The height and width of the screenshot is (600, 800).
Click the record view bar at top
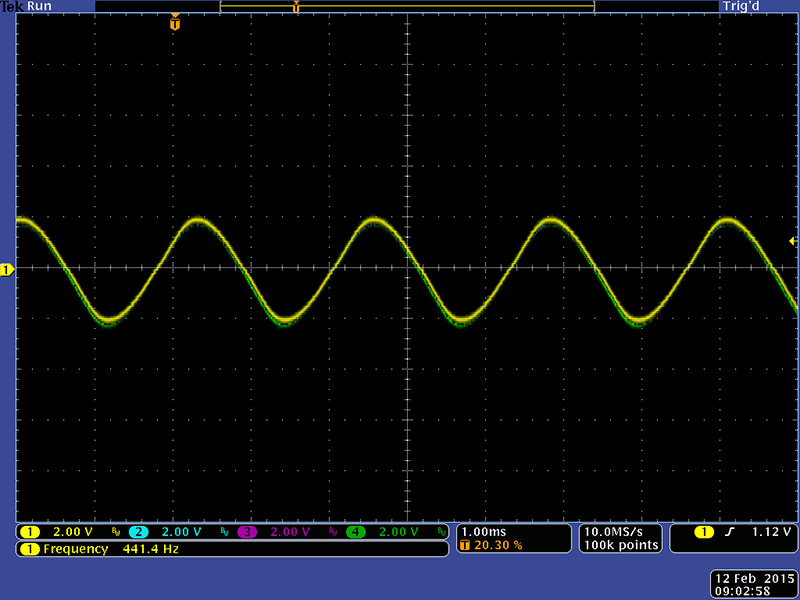click(407, 7)
